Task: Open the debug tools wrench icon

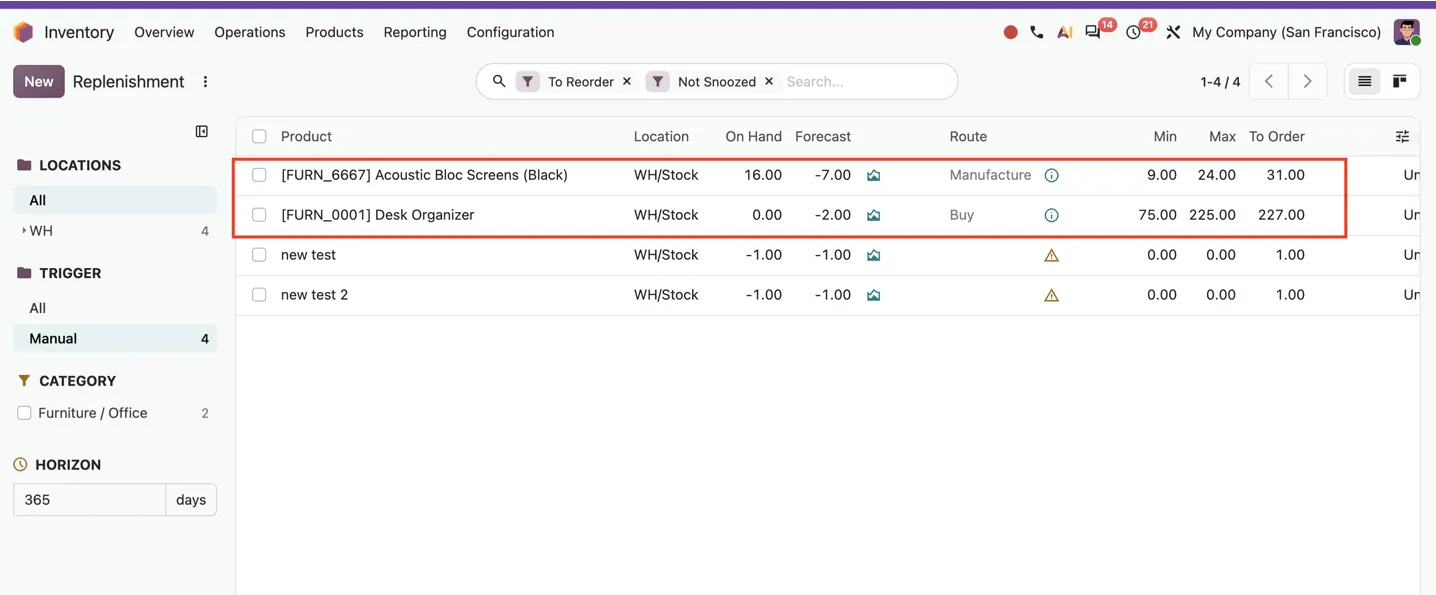Action: [x=1173, y=32]
